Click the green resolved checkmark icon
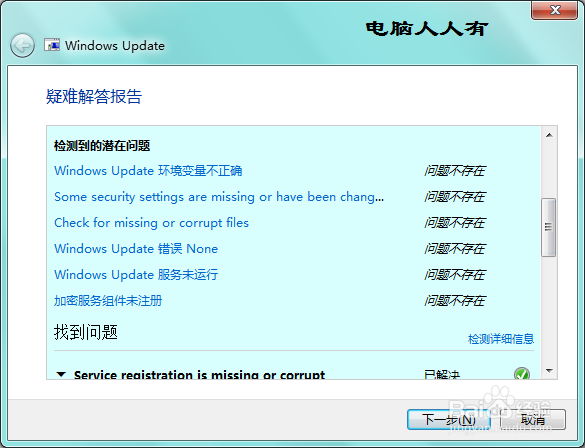This screenshot has width=585, height=448. tap(522, 373)
